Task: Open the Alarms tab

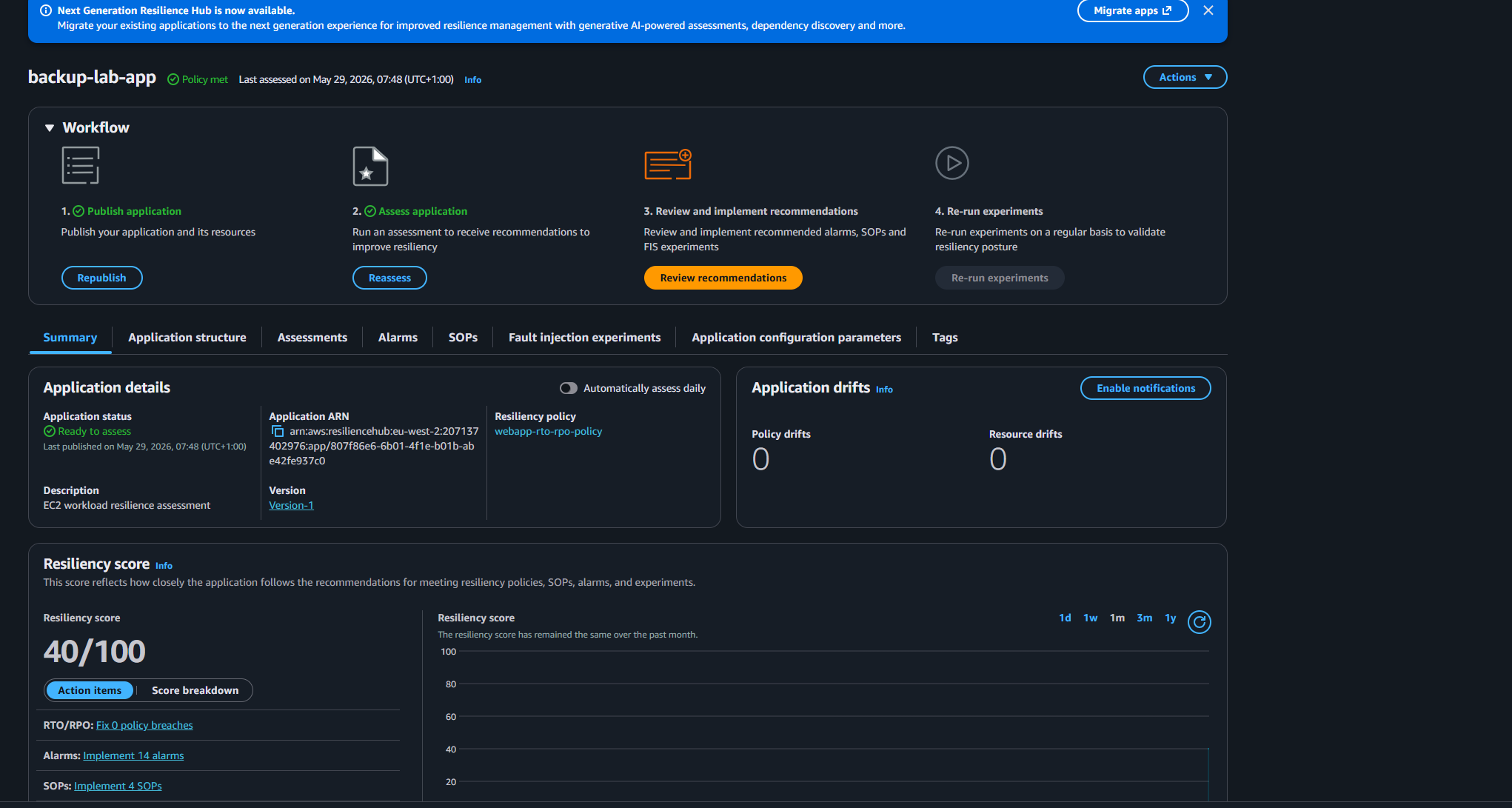Action: [x=398, y=337]
